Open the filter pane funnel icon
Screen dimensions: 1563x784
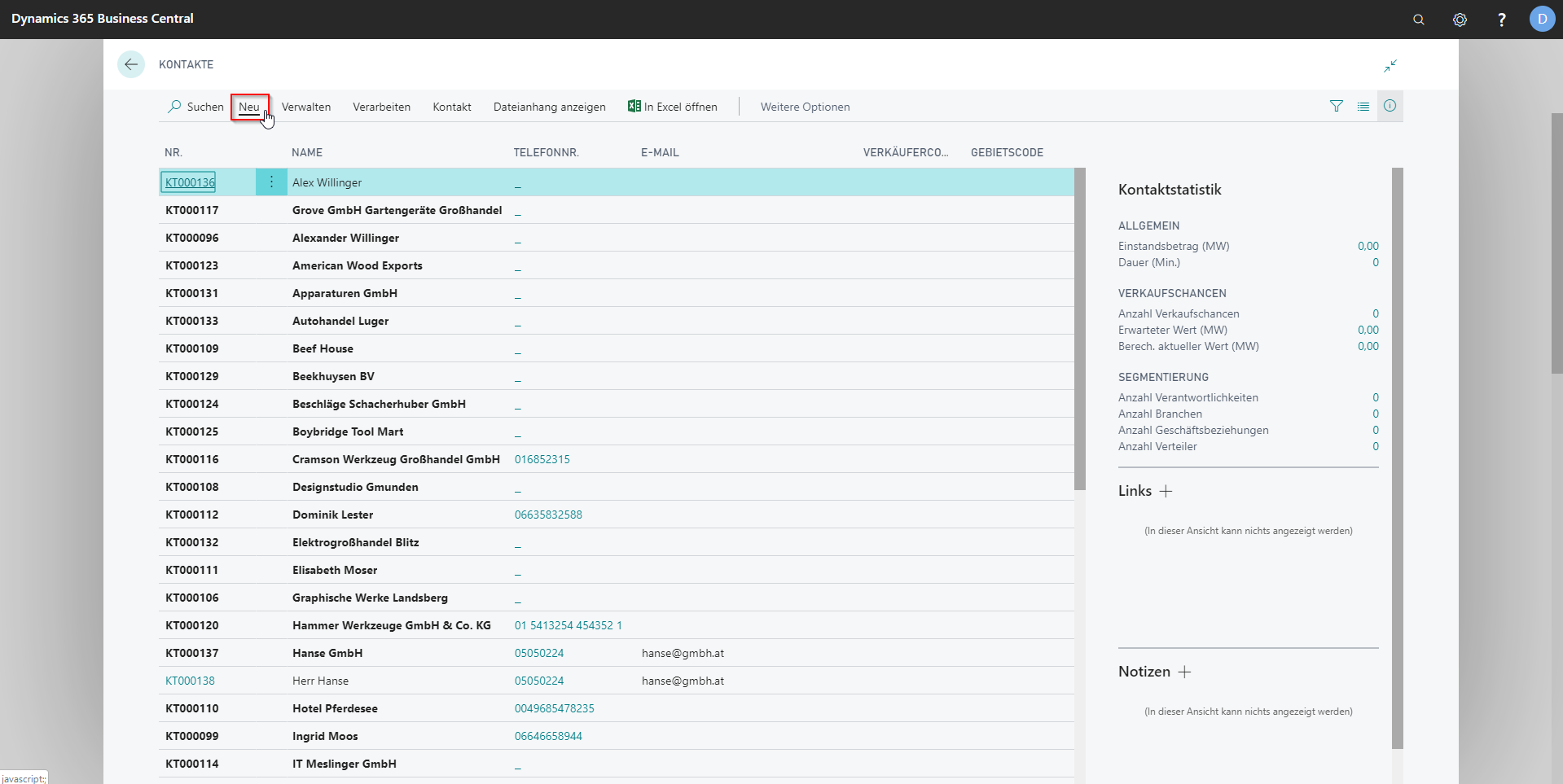1336,106
